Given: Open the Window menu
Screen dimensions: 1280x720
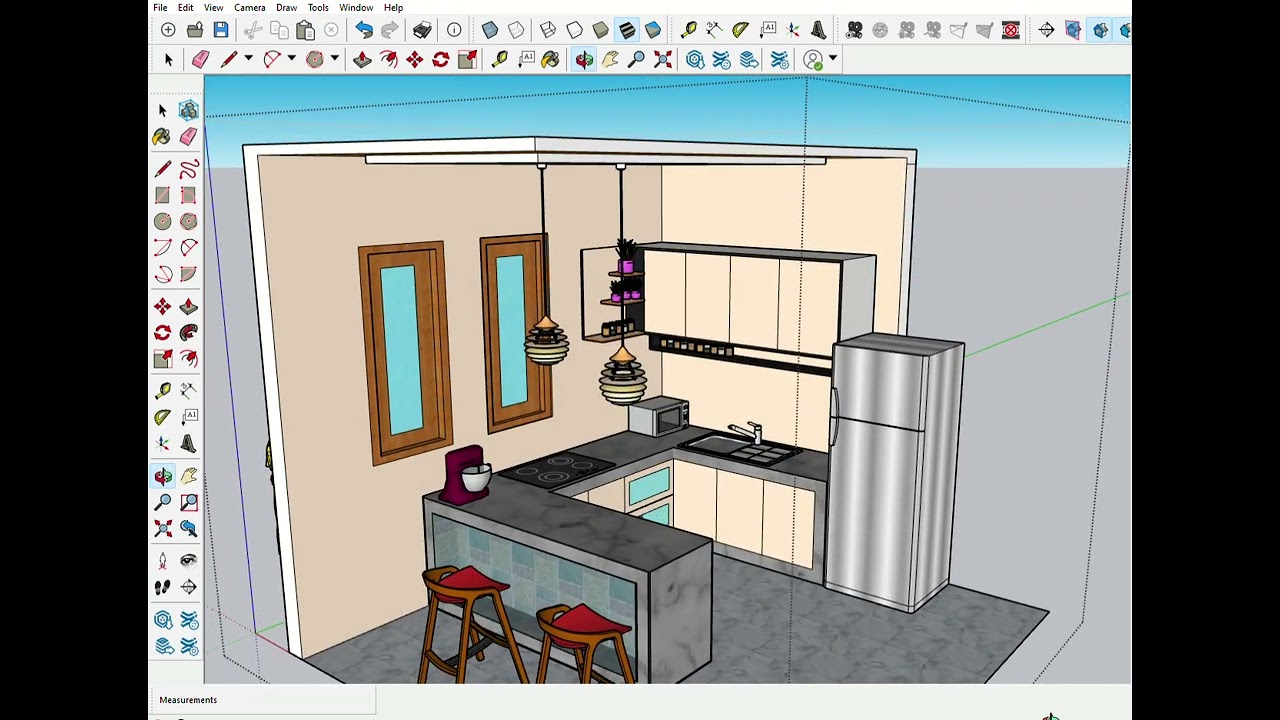Looking at the screenshot, I should tap(356, 8).
